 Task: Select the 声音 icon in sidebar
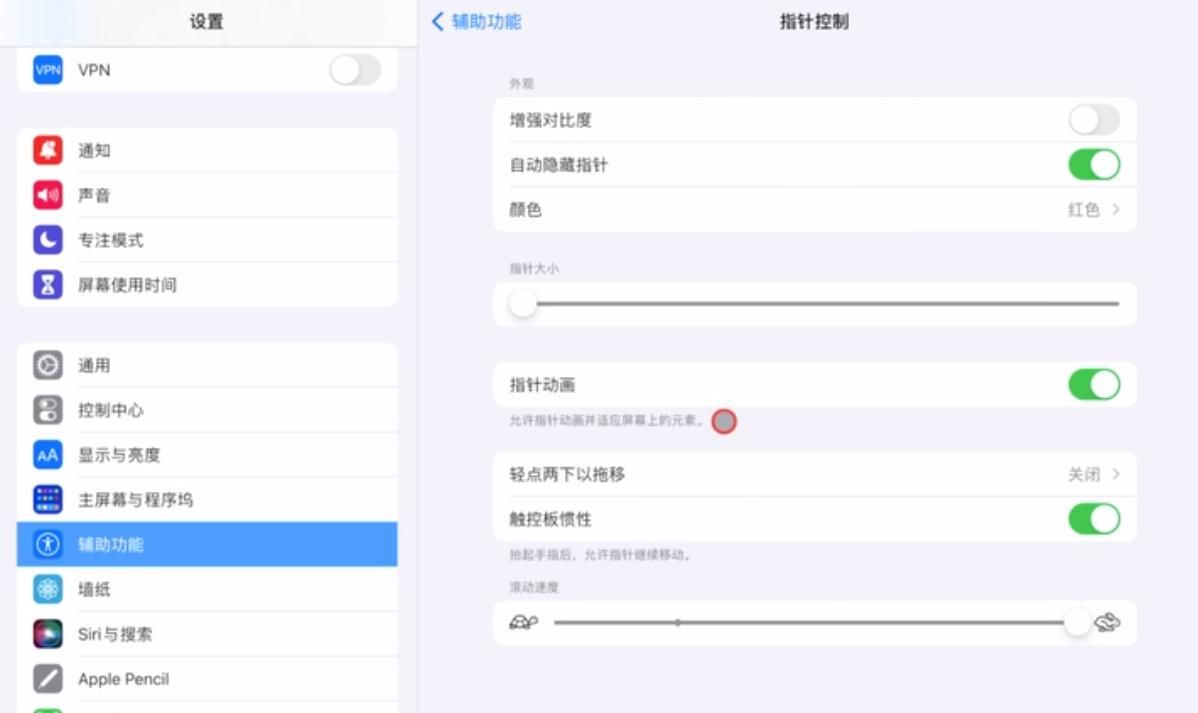pos(47,195)
